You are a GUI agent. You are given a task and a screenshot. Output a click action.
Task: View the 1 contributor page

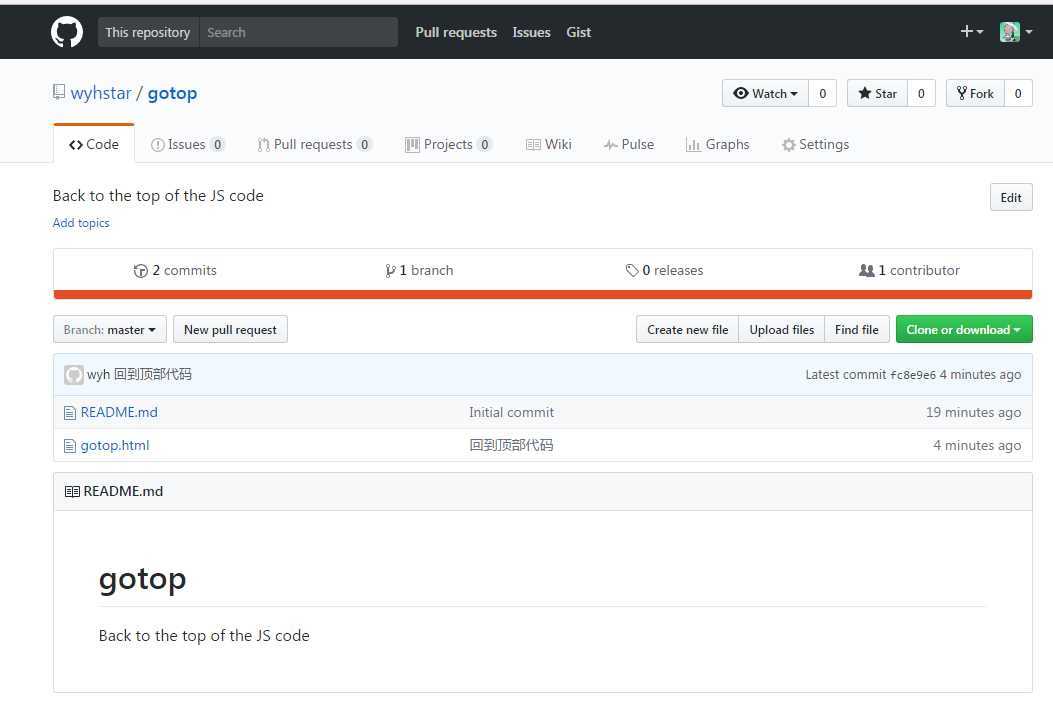pyautogui.click(x=909, y=270)
